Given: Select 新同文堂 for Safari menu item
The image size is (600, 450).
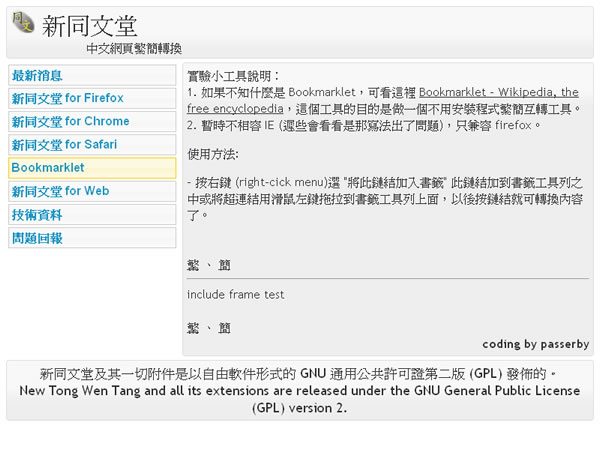Looking at the screenshot, I should click(x=65, y=144).
